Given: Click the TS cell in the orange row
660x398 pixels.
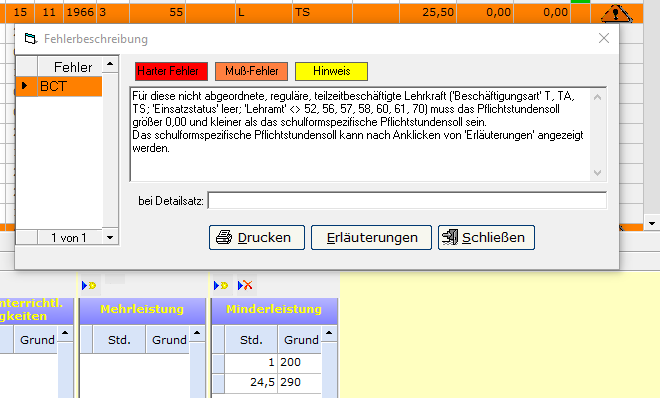Looking at the screenshot, I should tap(322, 13).
